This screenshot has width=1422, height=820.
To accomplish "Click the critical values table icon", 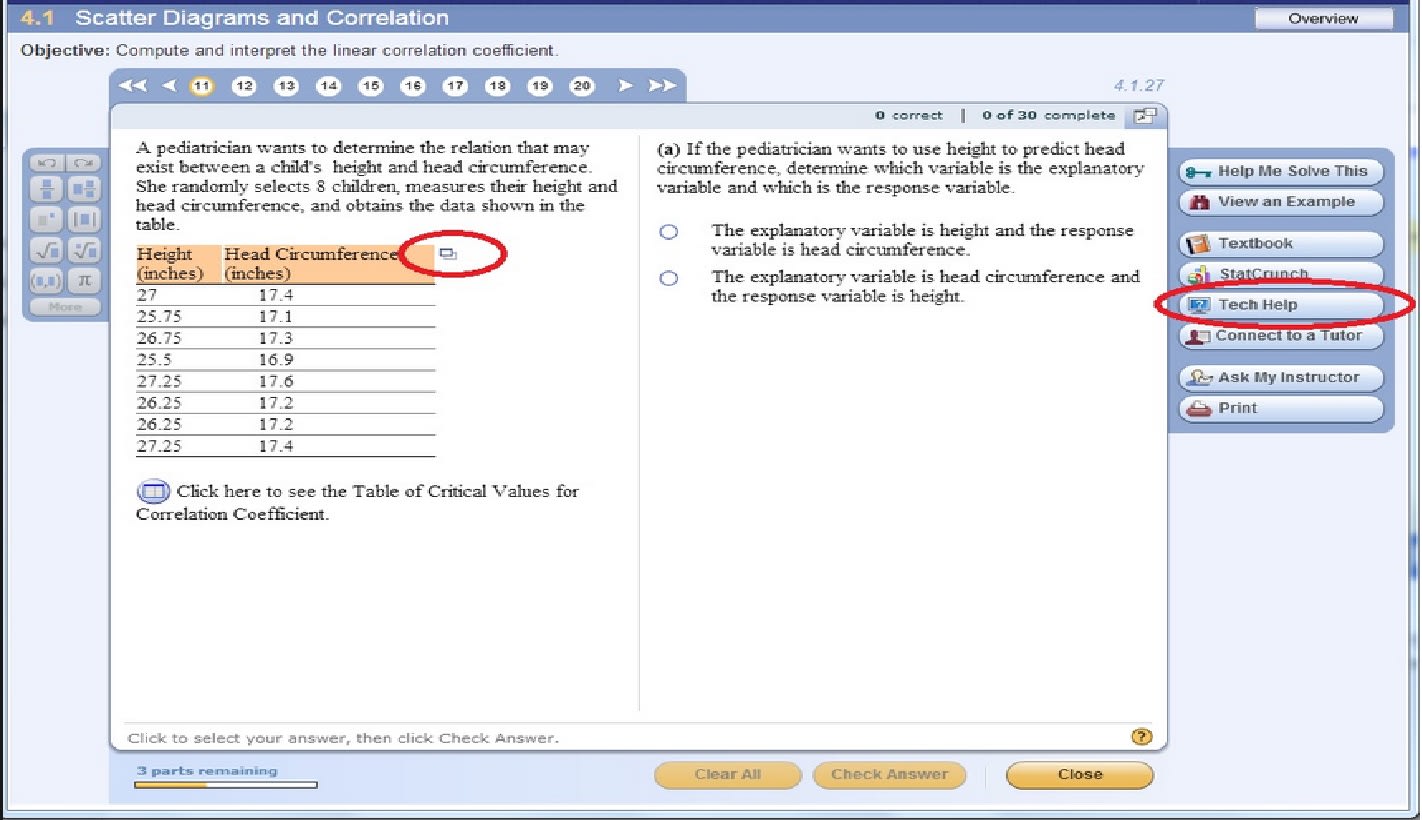I will (x=153, y=492).
